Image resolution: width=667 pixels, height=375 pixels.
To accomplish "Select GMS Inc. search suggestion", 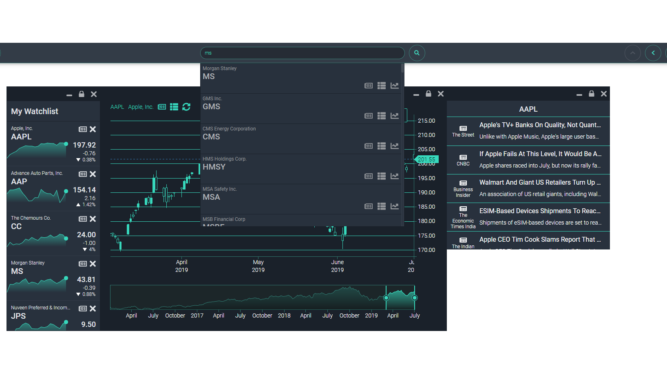I will (301, 108).
